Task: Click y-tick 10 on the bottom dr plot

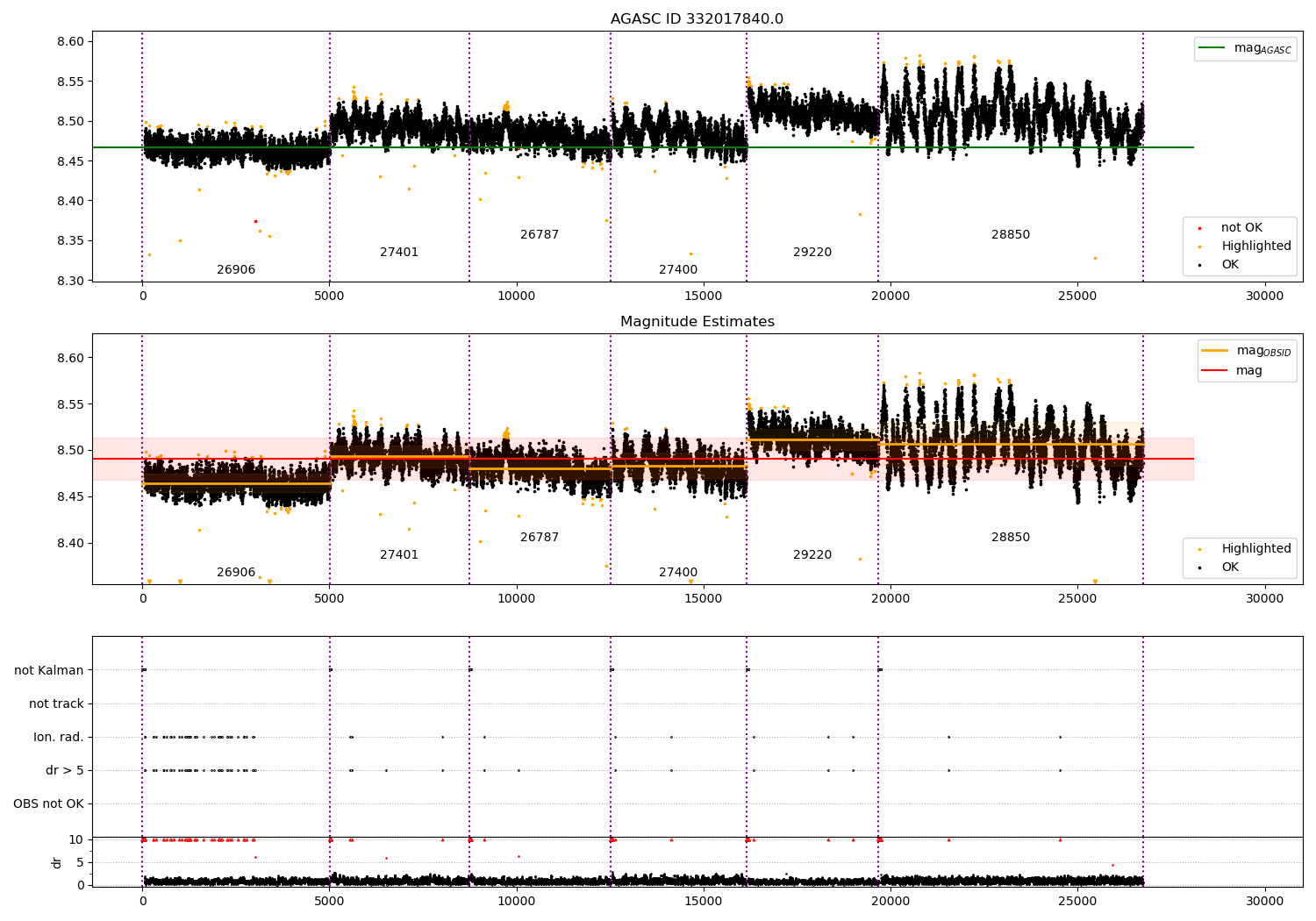Action: (x=76, y=840)
